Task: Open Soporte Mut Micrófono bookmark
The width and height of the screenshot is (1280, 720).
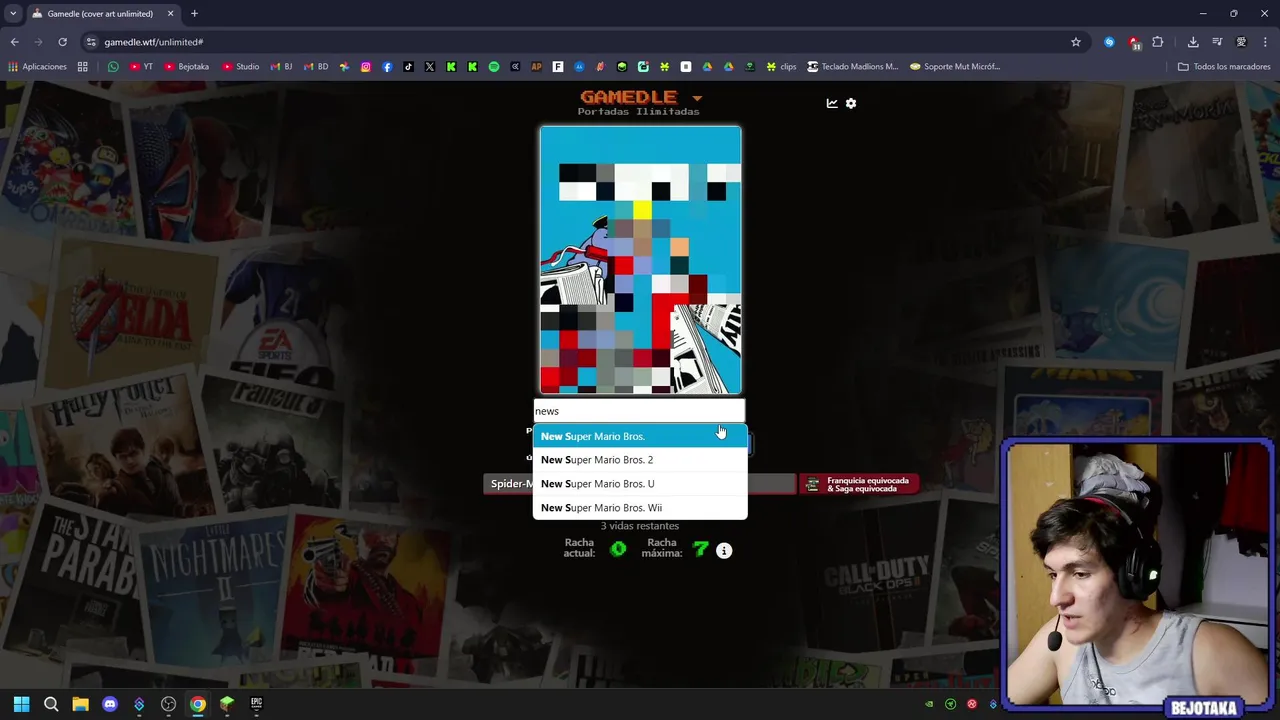Action: (x=955, y=67)
